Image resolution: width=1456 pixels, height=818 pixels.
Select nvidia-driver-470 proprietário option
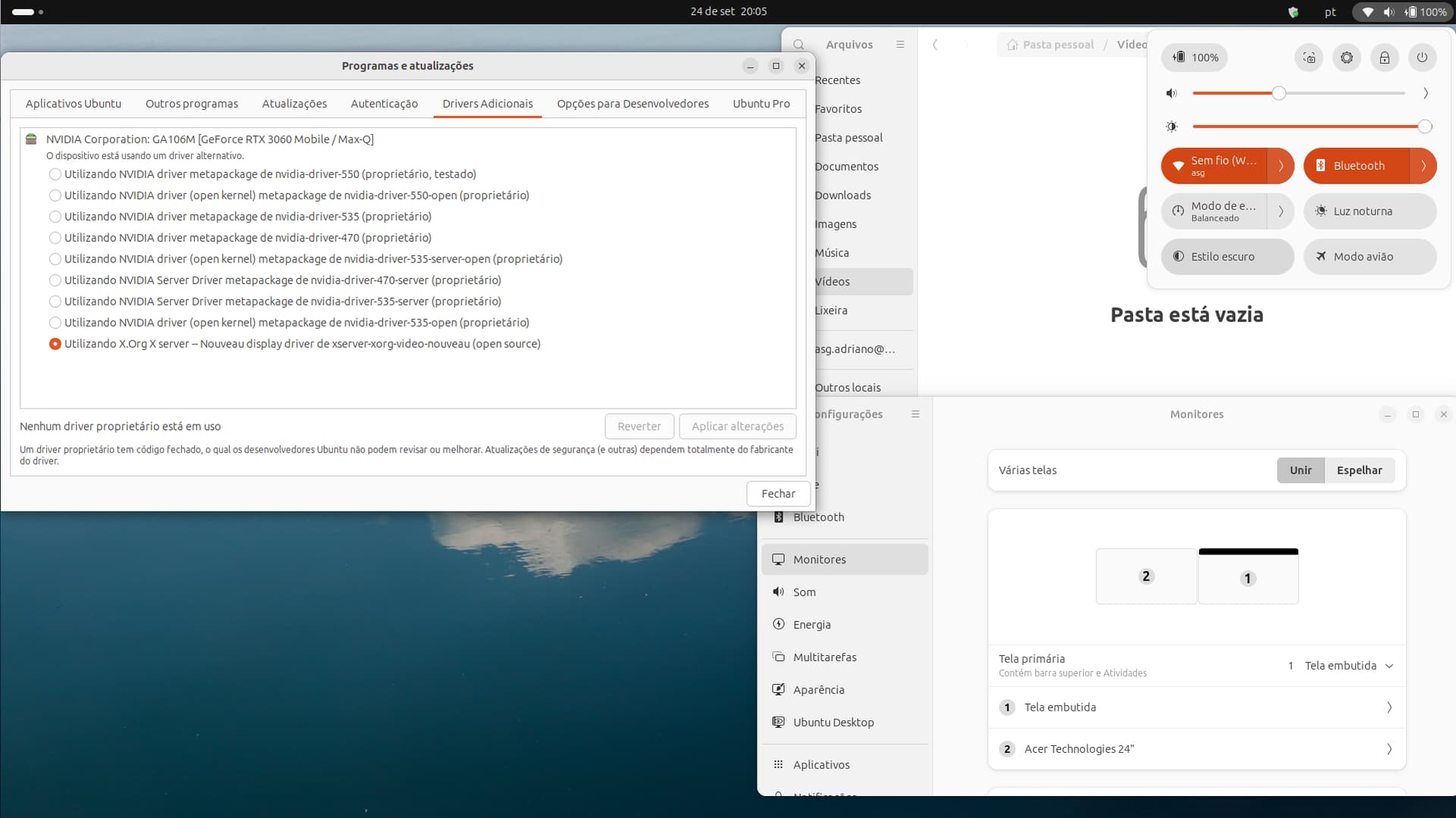point(240,238)
